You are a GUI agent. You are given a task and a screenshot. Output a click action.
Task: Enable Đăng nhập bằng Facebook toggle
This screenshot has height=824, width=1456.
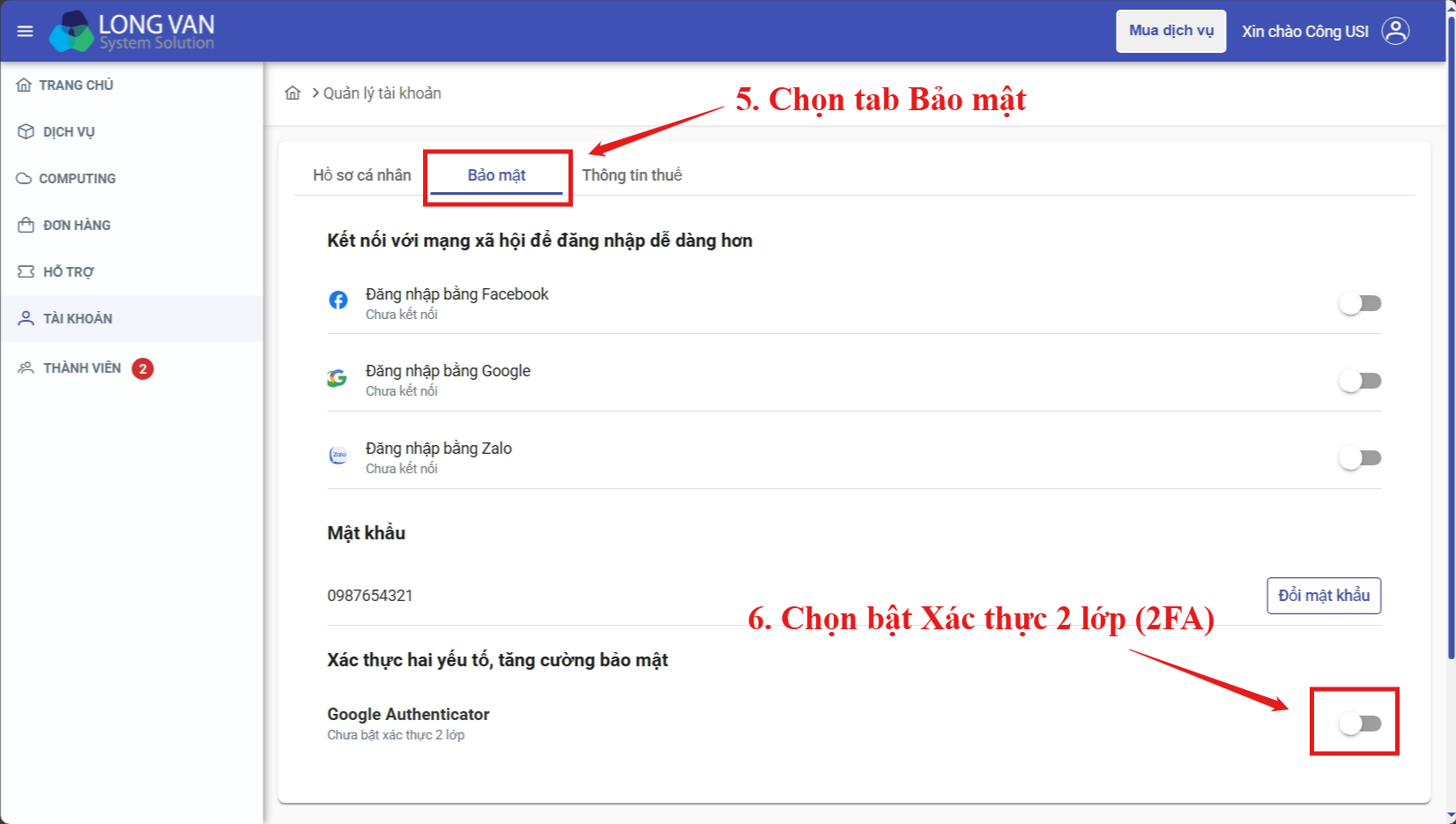click(1360, 303)
